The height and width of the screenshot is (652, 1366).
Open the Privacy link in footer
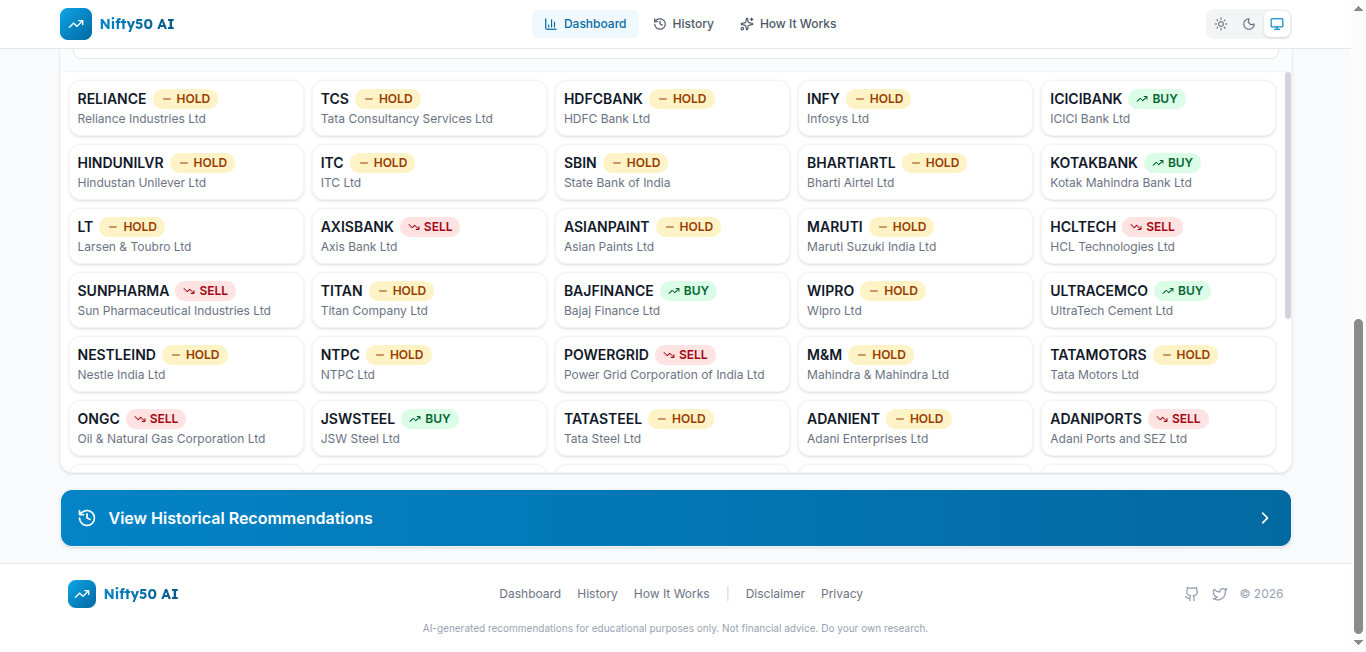(841, 594)
